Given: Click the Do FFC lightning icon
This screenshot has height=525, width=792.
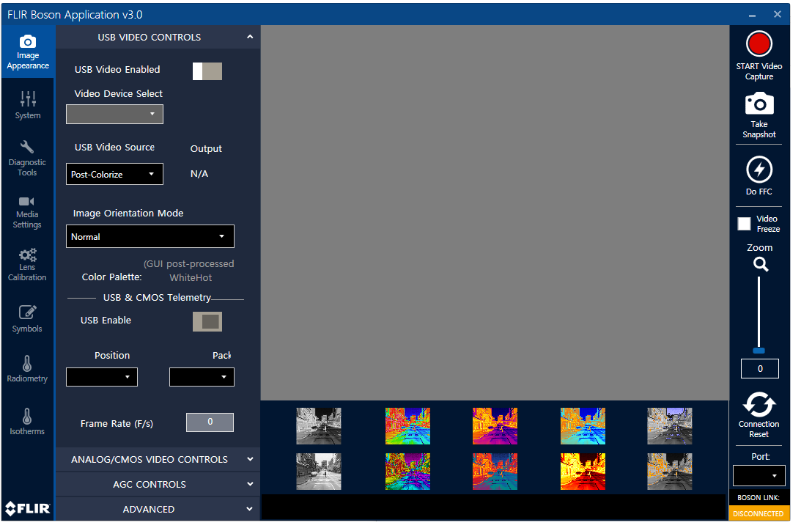Looking at the screenshot, I should point(759,170).
